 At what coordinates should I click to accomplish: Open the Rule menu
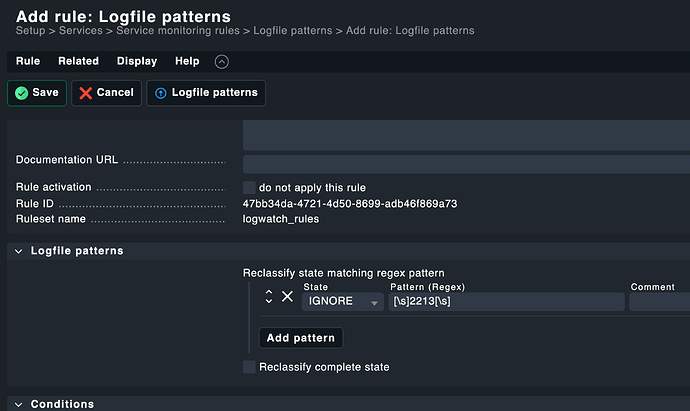(28, 62)
